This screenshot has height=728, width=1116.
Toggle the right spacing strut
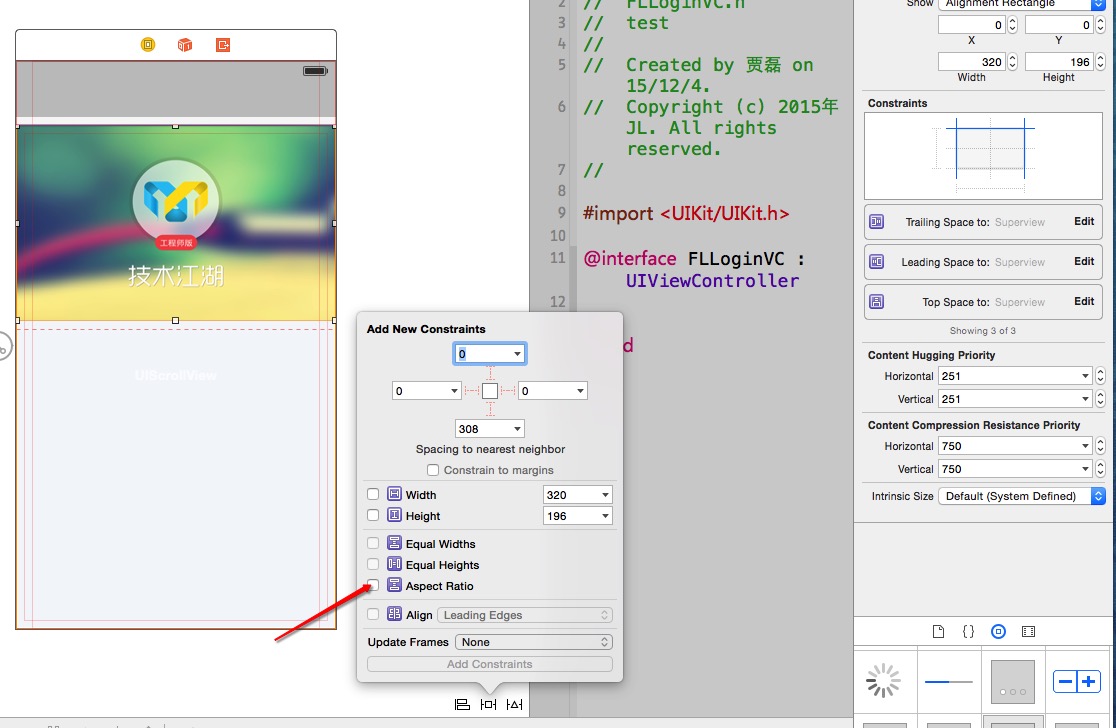(x=507, y=391)
